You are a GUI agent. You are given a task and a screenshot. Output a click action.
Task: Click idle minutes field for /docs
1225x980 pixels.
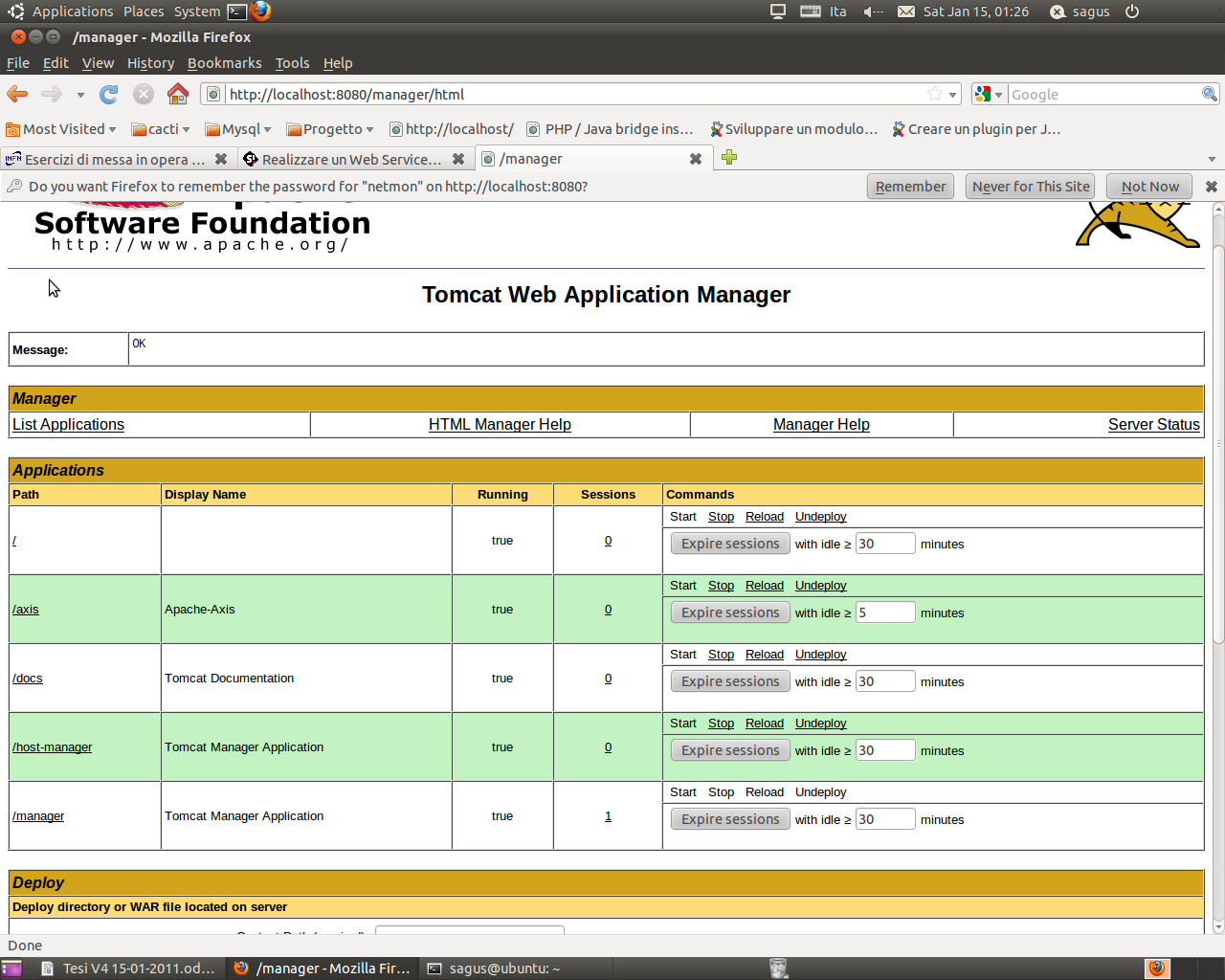tap(885, 681)
